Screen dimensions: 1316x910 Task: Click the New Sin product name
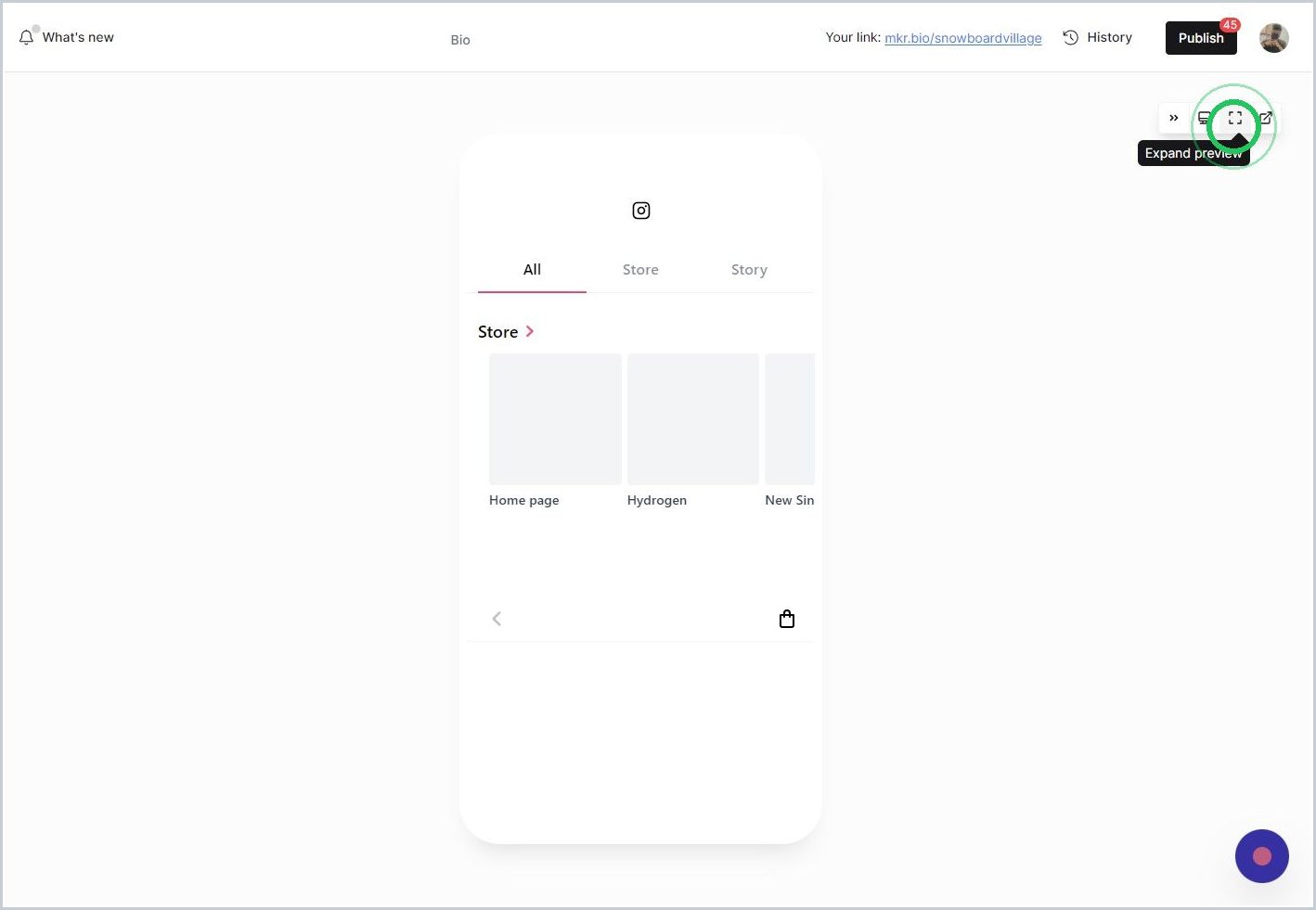pos(790,500)
